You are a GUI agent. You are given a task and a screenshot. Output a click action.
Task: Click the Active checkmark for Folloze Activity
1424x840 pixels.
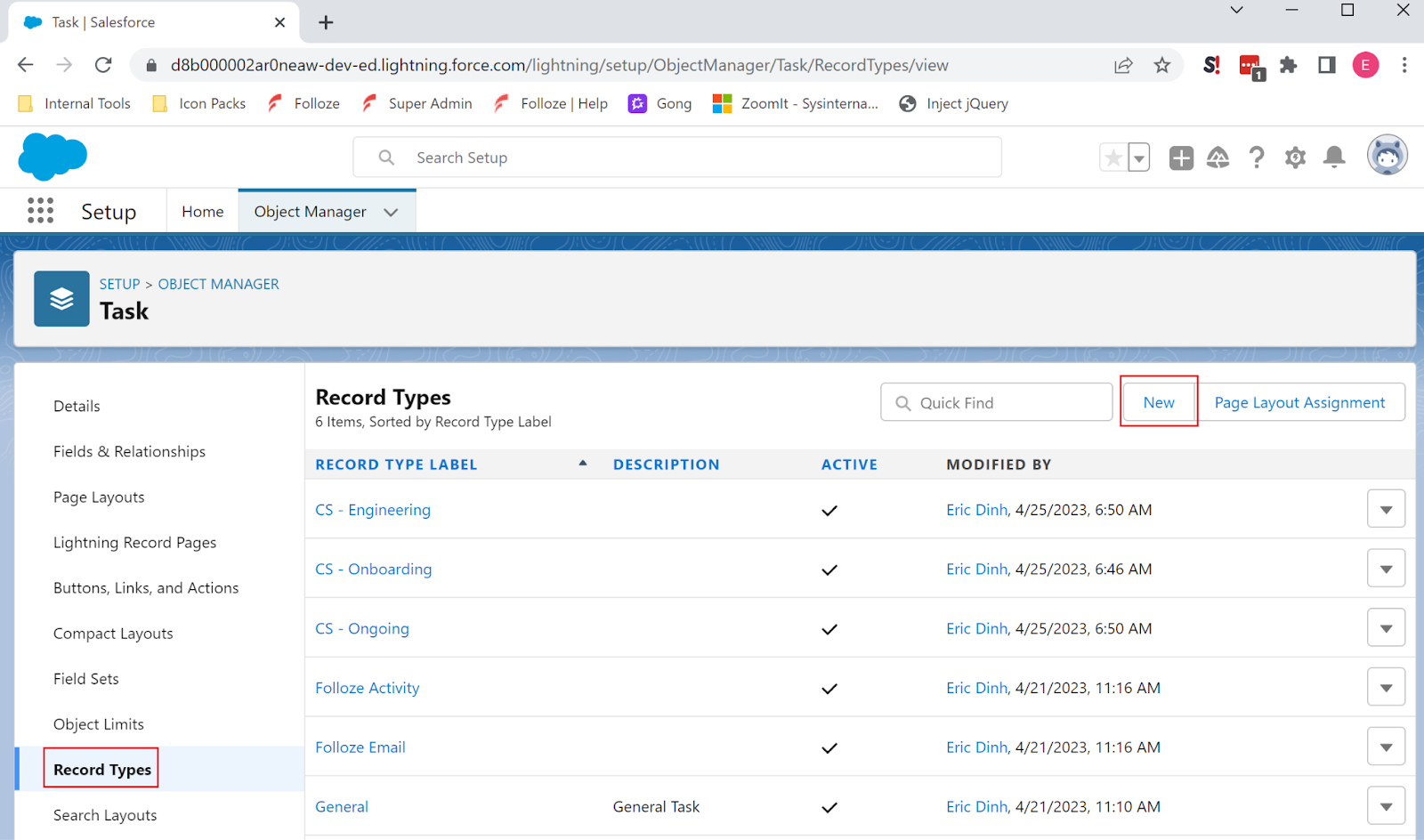829,688
